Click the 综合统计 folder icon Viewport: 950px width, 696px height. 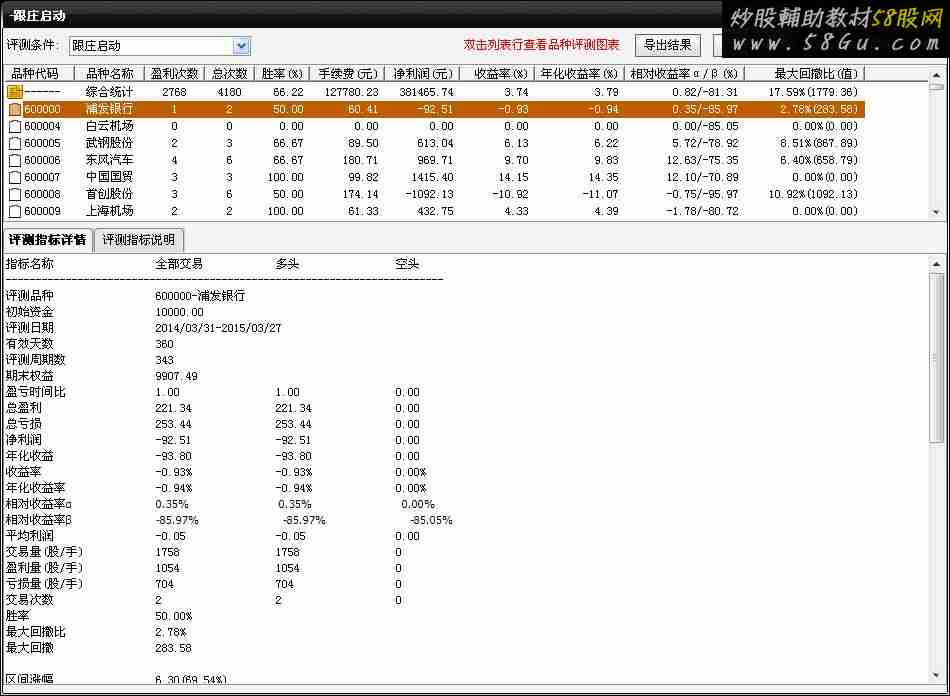click(x=15, y=92)
